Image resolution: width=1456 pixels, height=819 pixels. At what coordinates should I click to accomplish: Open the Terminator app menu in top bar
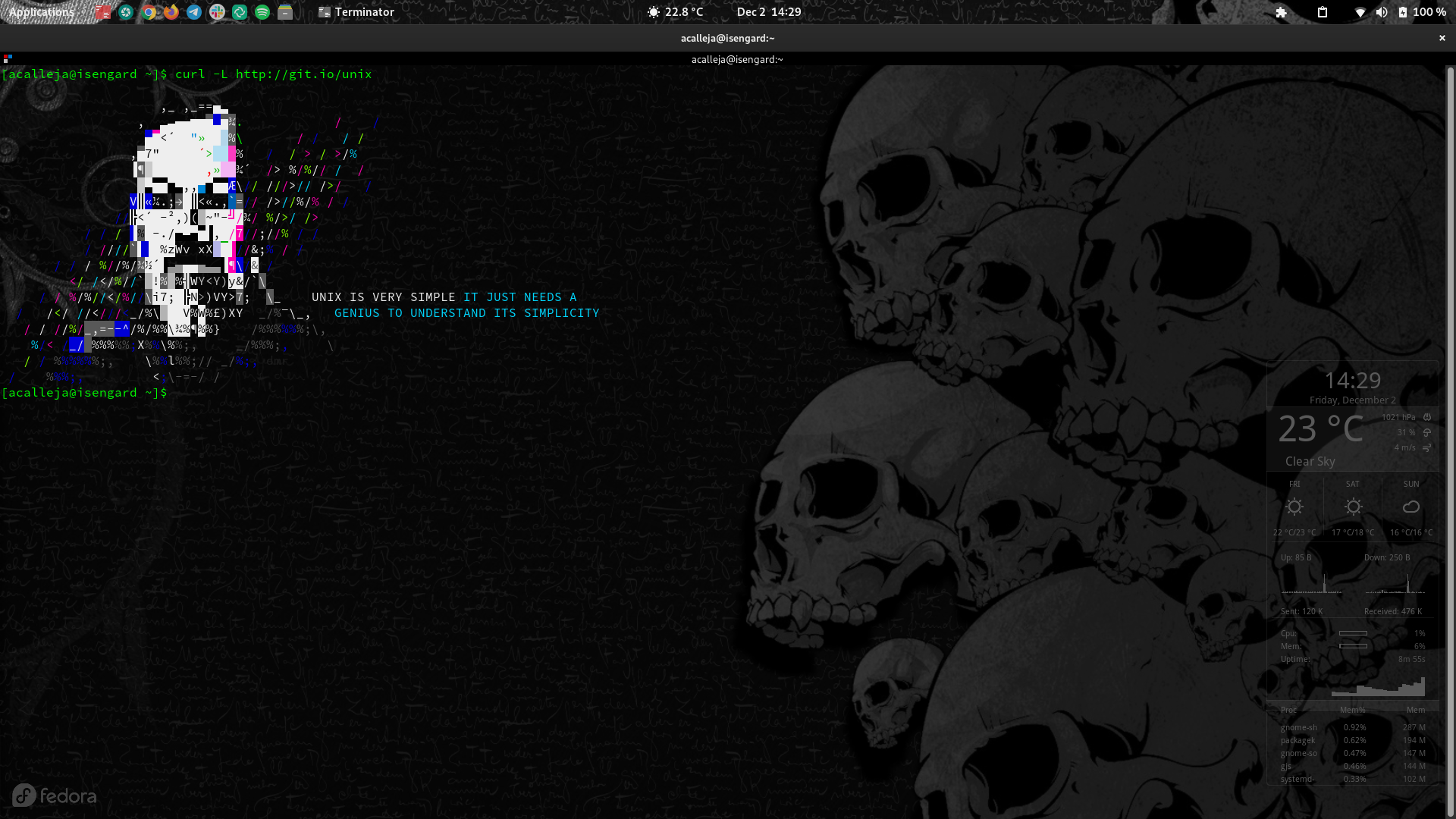(356, 12)
